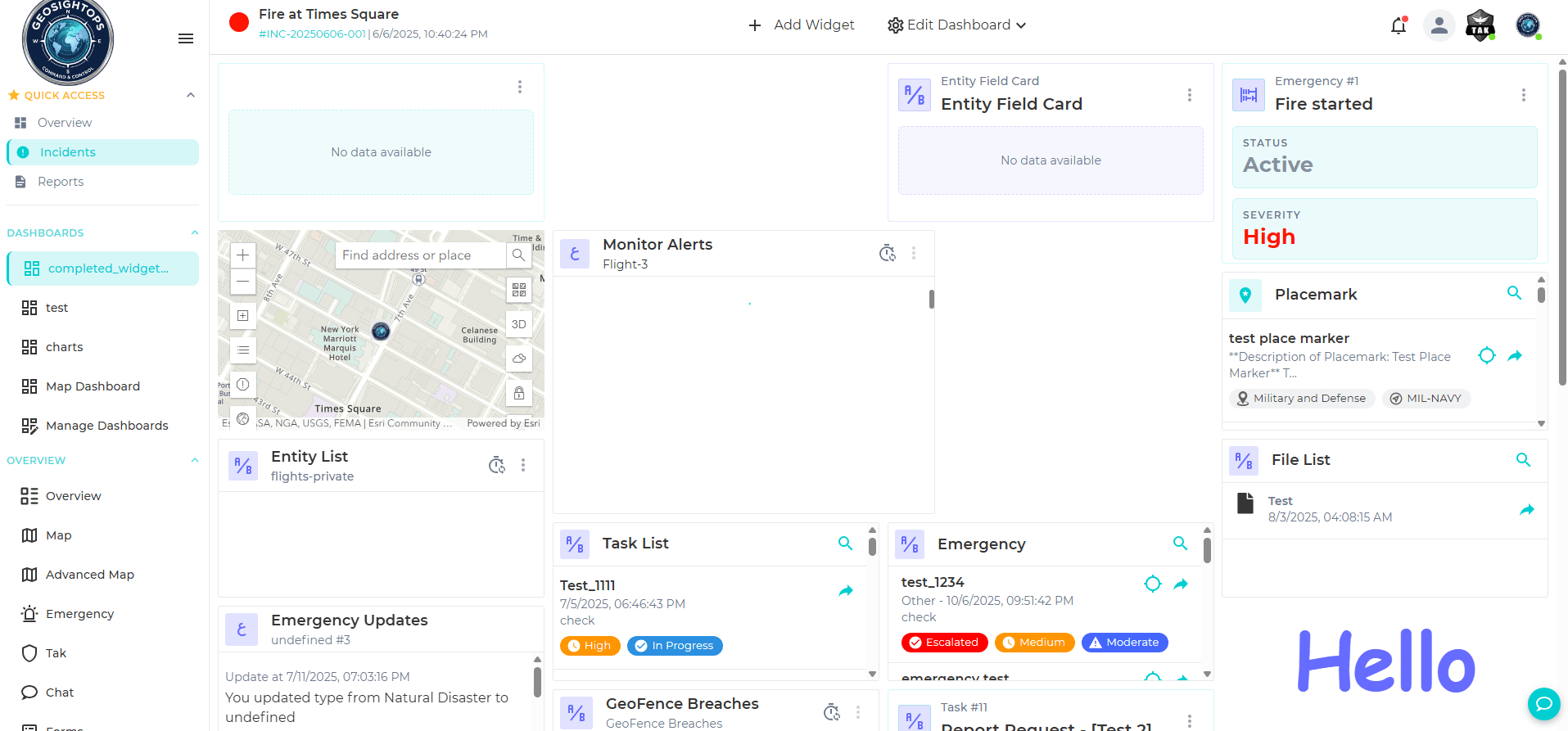Image resolution: width=1568 pixels, height=731 pixels.
Task: Click the map marker at Times Square
Action: pos(381,331)
